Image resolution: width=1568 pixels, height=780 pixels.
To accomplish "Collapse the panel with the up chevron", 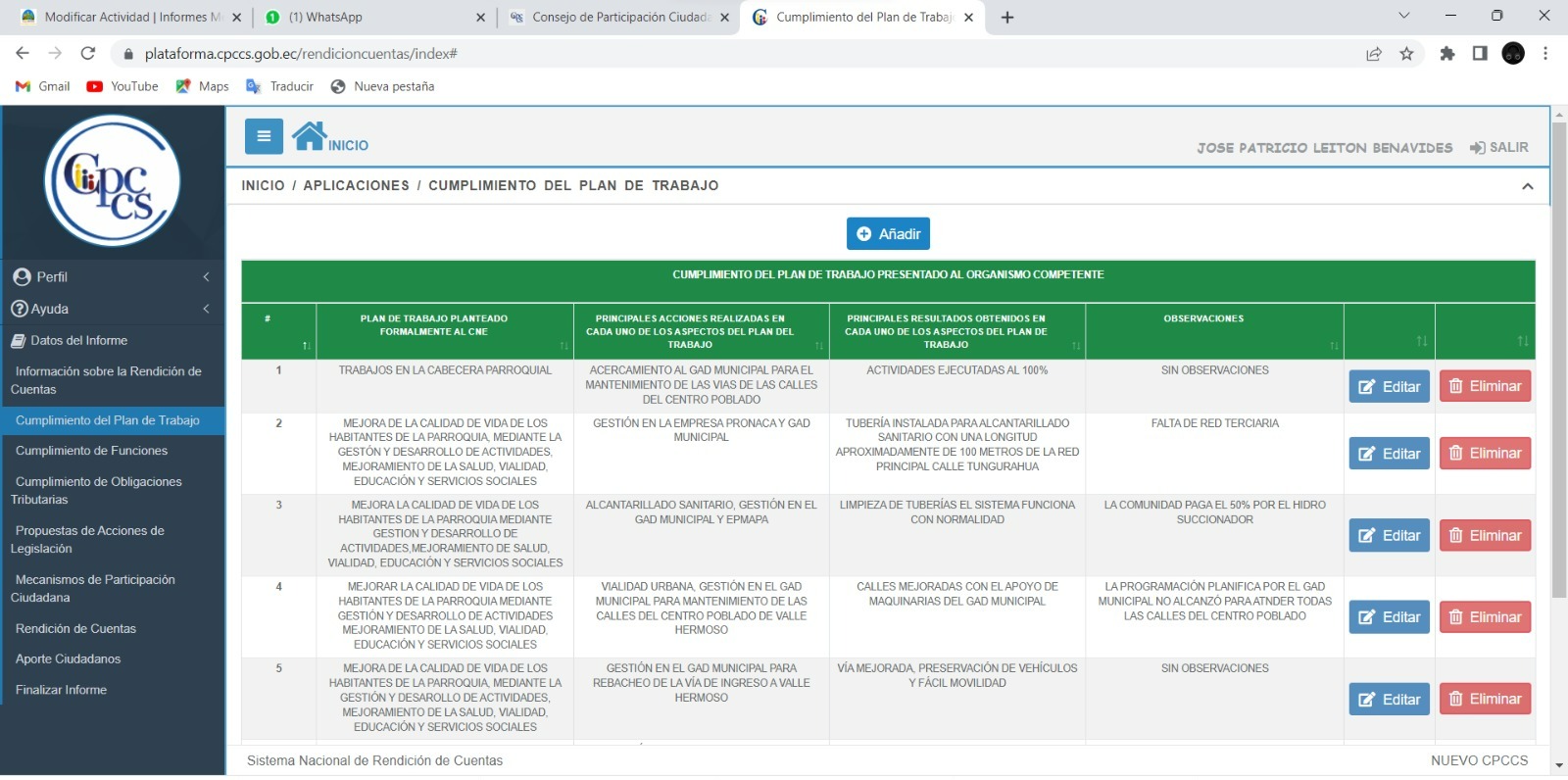I will 1527,186.
